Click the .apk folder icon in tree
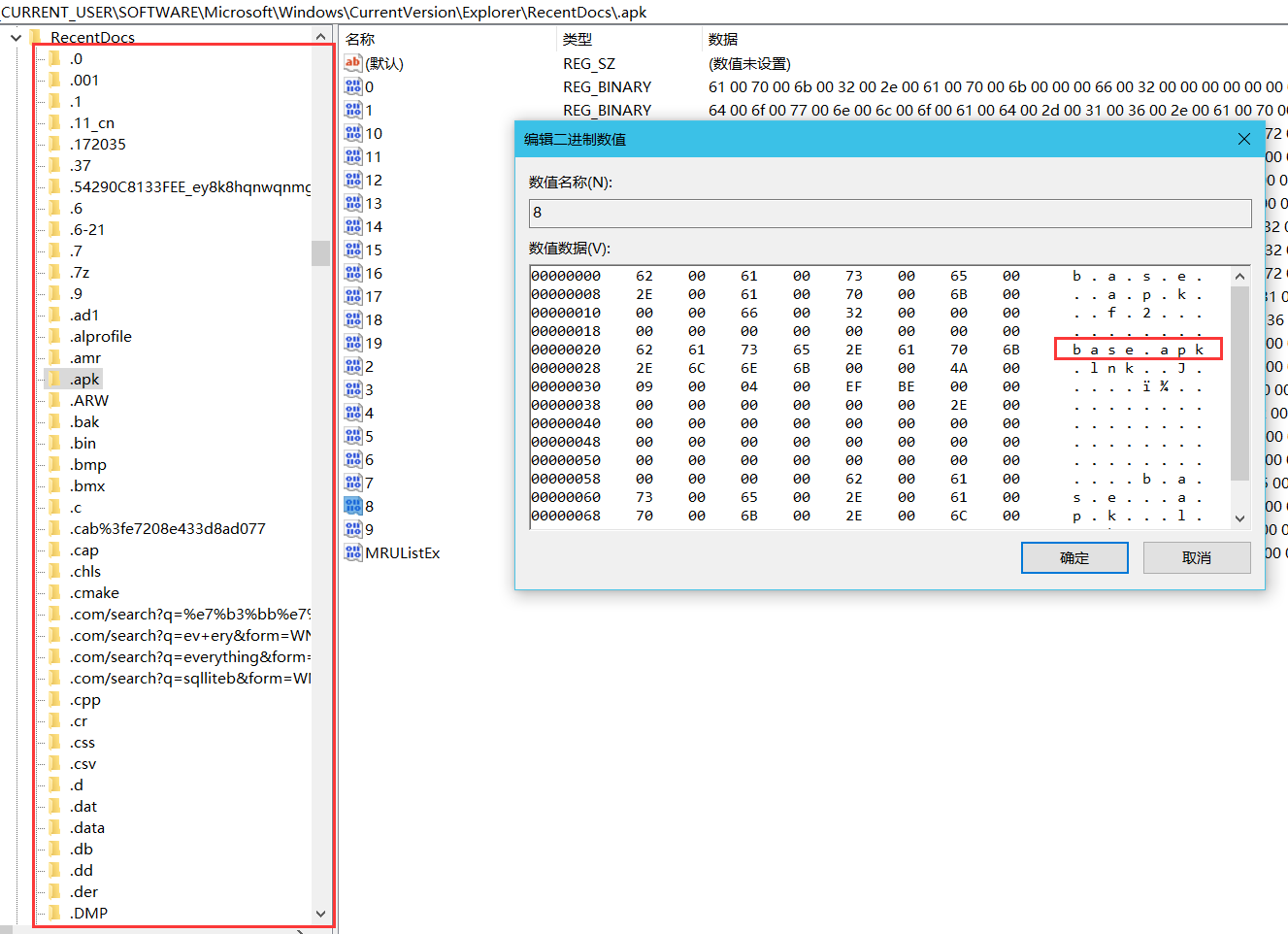Image resolution: width=1288 pixels, height=934 pixels. (x=55, y=380)
